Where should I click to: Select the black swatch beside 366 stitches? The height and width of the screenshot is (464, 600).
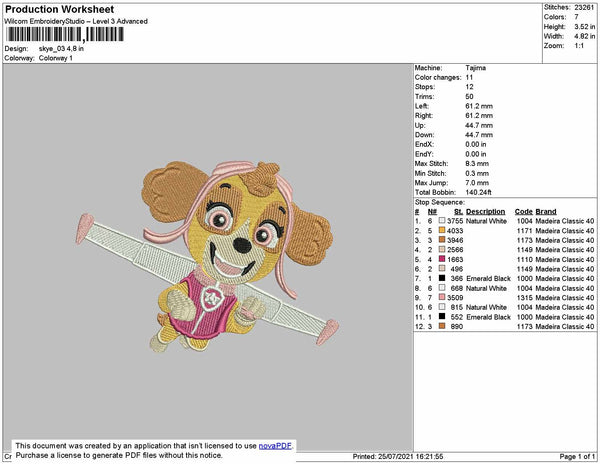point(442,278)
